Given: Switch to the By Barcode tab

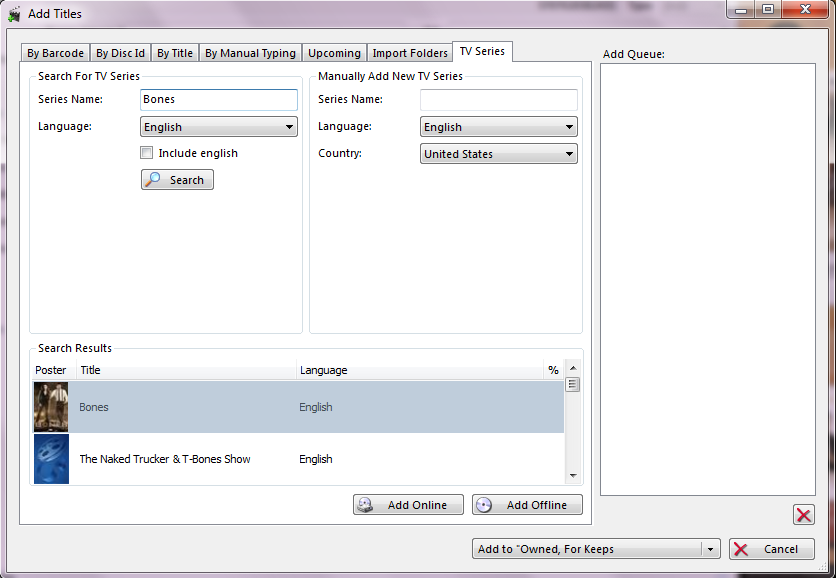Looking at the screenshot, I should tap(55, 53).
